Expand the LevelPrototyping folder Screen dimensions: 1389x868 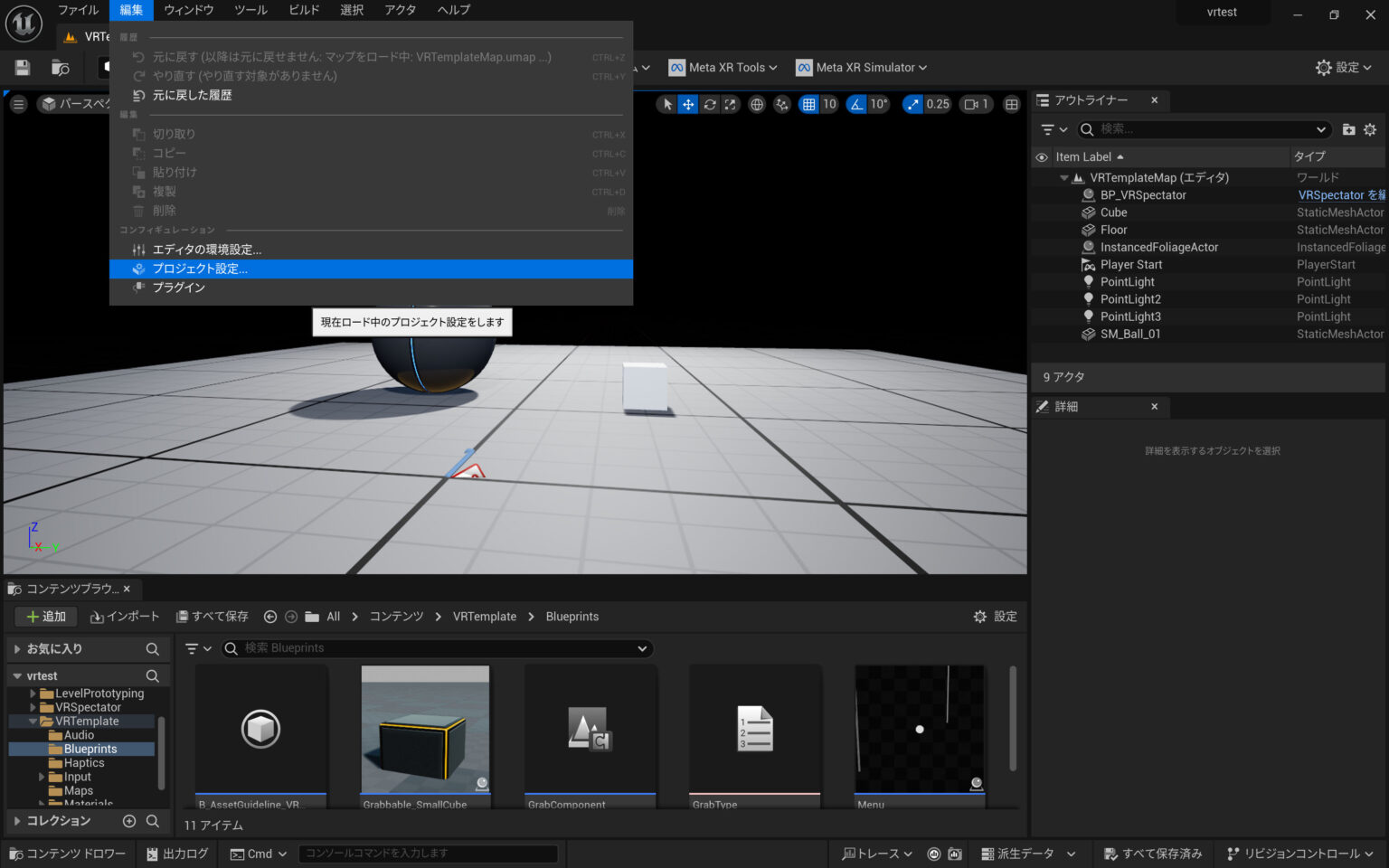pos(33,693)
